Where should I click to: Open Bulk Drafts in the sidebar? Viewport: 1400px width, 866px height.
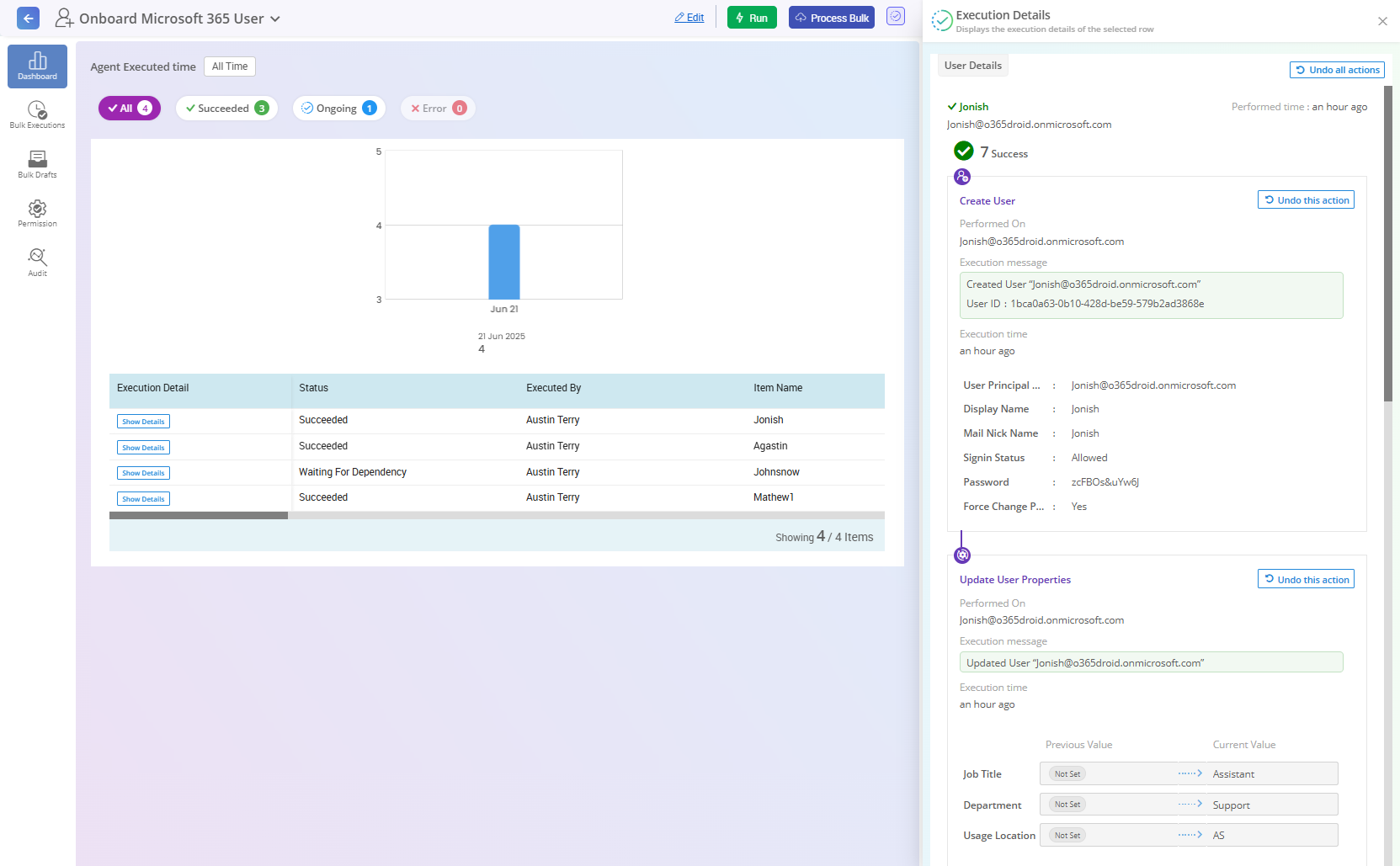click(37, 164)
